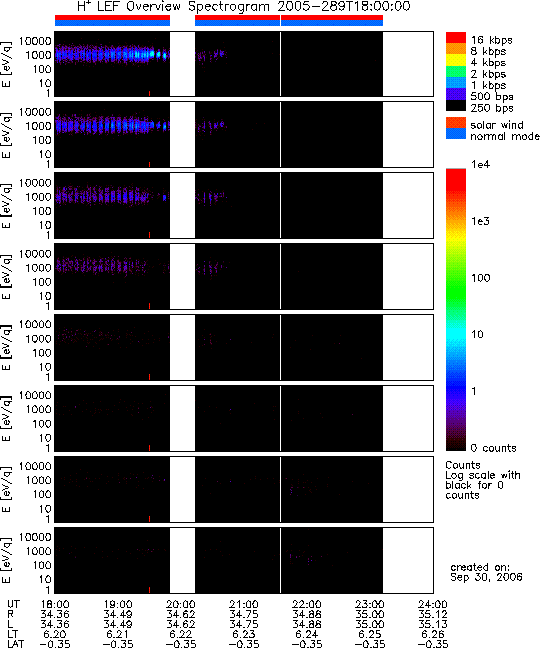Click the 23:00 UT axis label
540x648 pixels.
point(370,605)
